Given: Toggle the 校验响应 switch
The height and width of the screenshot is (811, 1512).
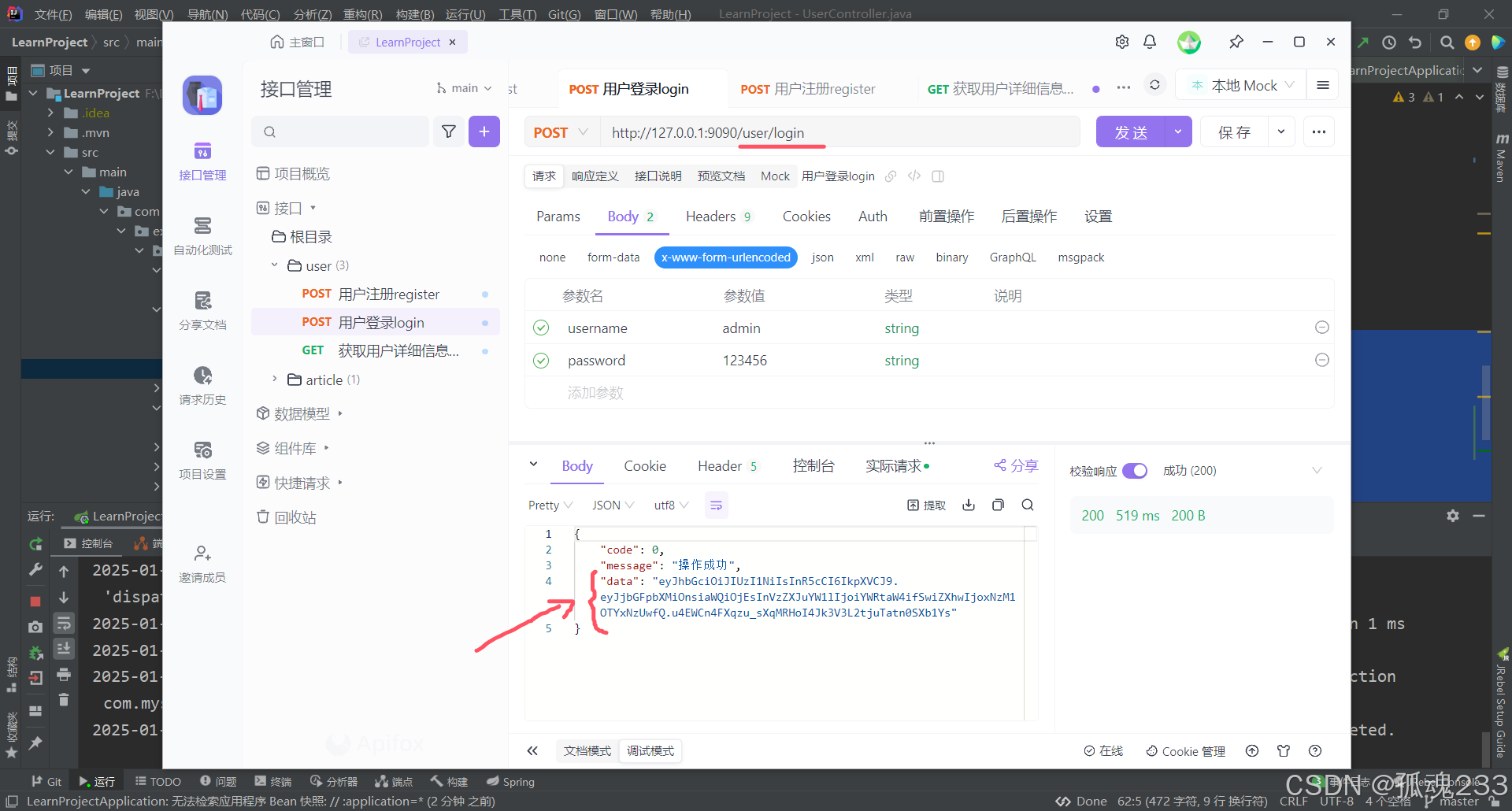Looking at the screenshot, I should [1135, 470].
